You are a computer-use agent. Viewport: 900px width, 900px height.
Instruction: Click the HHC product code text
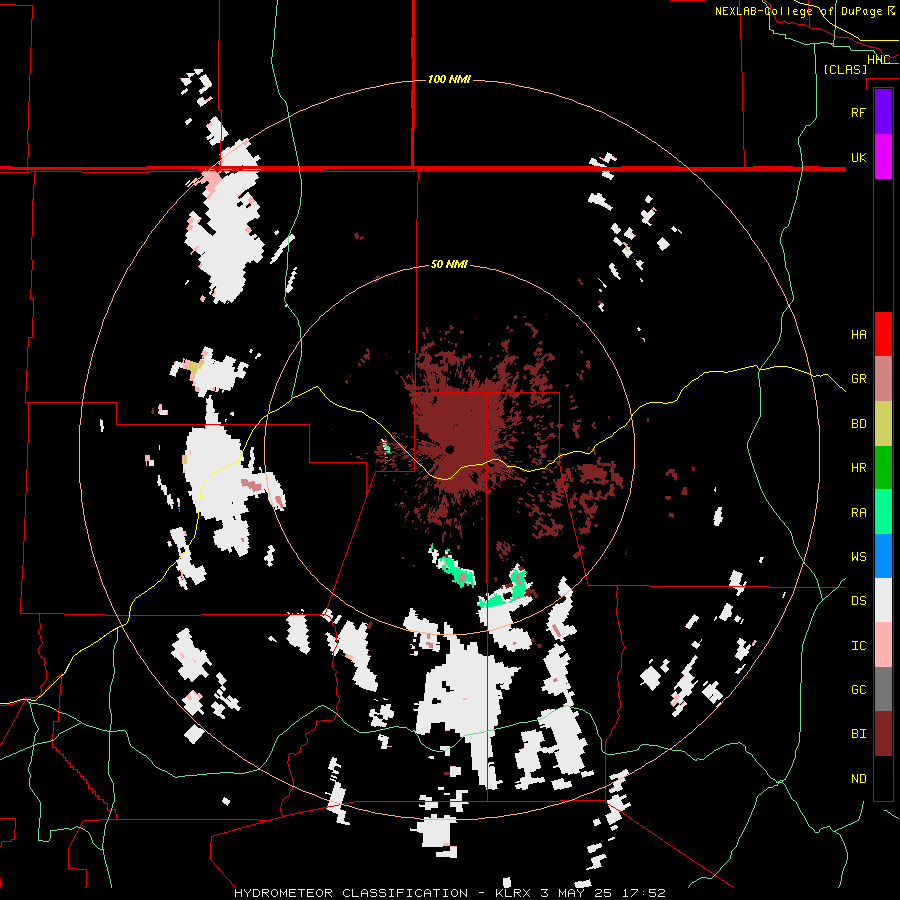[x=878, y=60]
